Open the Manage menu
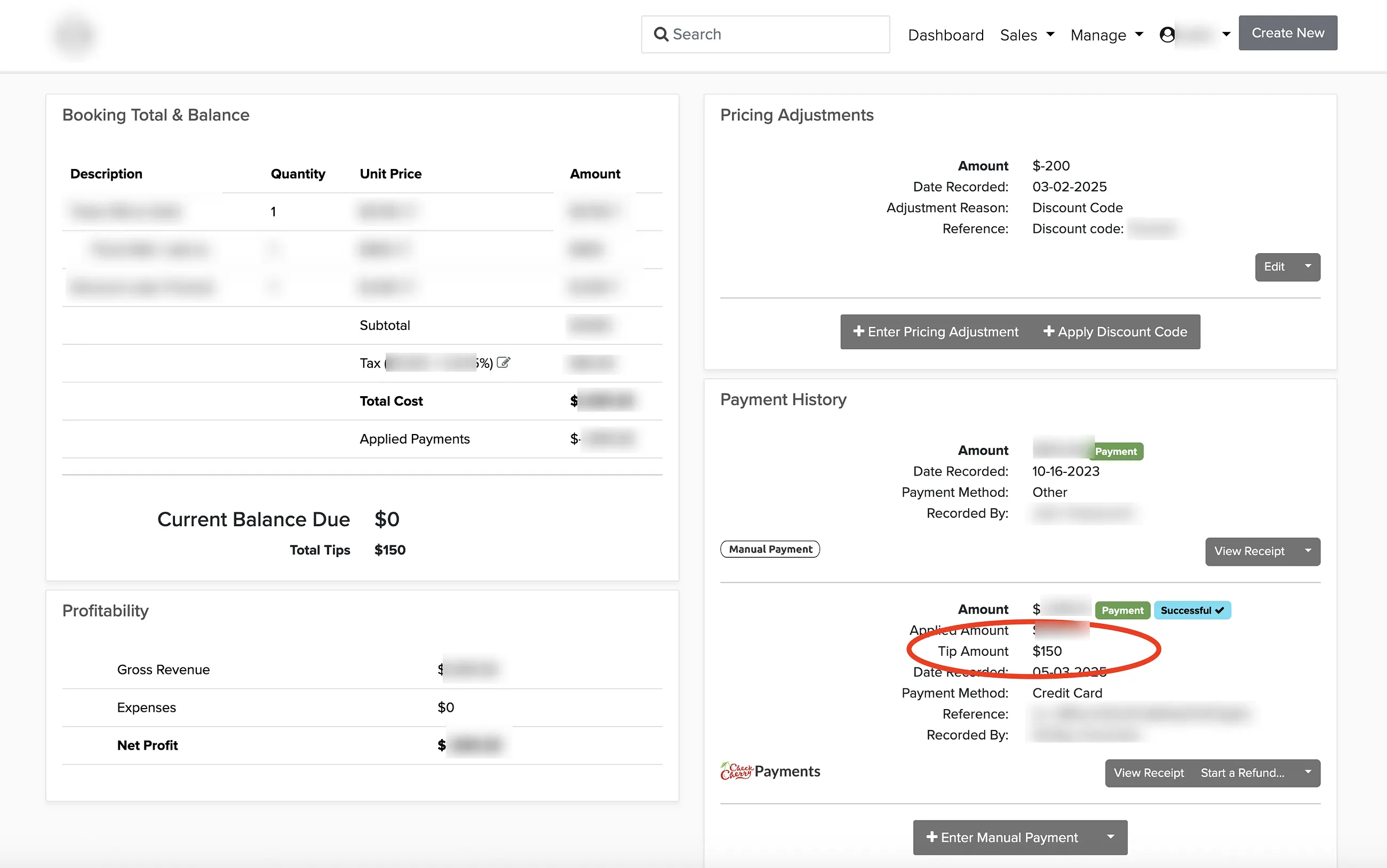 click(1106, 35)
